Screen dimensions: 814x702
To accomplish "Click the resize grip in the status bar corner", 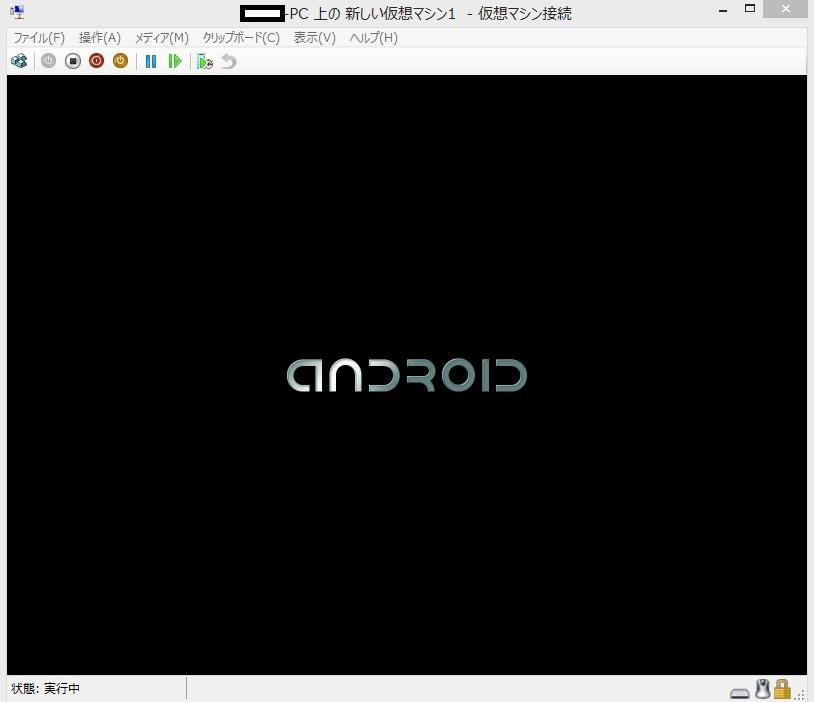I will tap(799, 695).
